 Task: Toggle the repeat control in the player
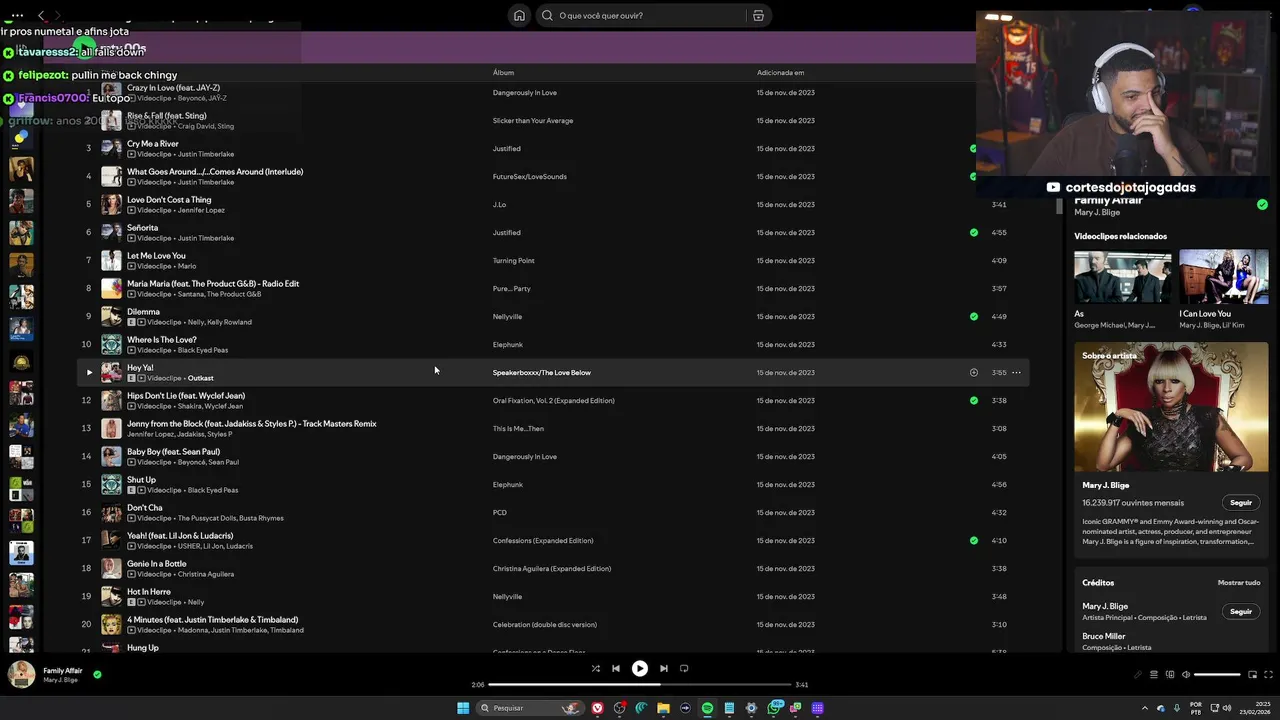(684, 668)
